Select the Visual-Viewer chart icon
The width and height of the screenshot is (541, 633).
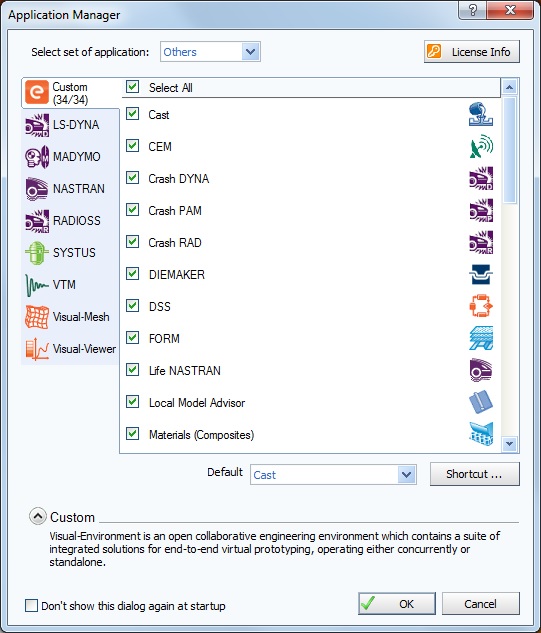coord(37,349)
